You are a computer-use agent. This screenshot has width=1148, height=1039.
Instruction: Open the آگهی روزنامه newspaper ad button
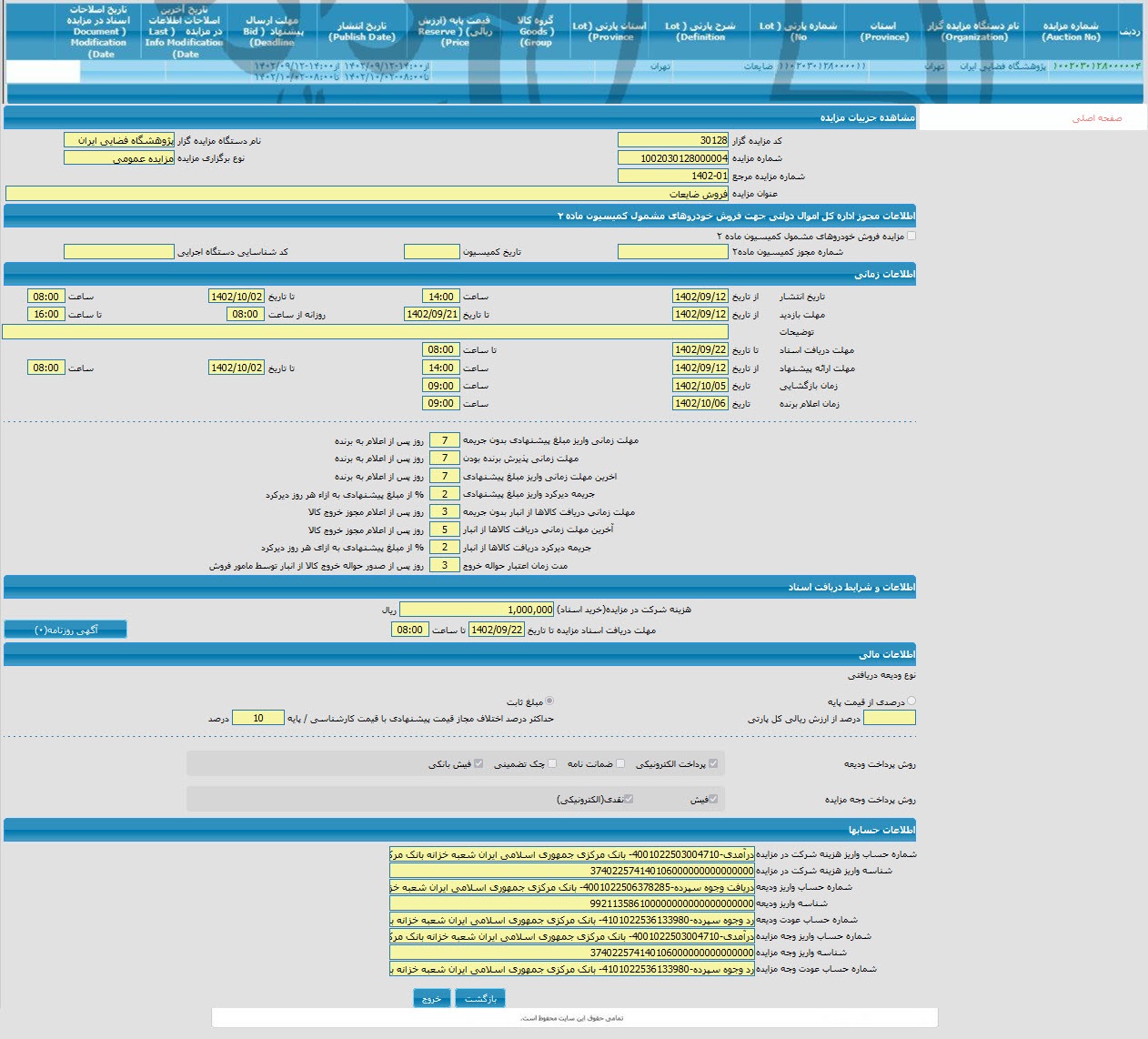(65, 630)
